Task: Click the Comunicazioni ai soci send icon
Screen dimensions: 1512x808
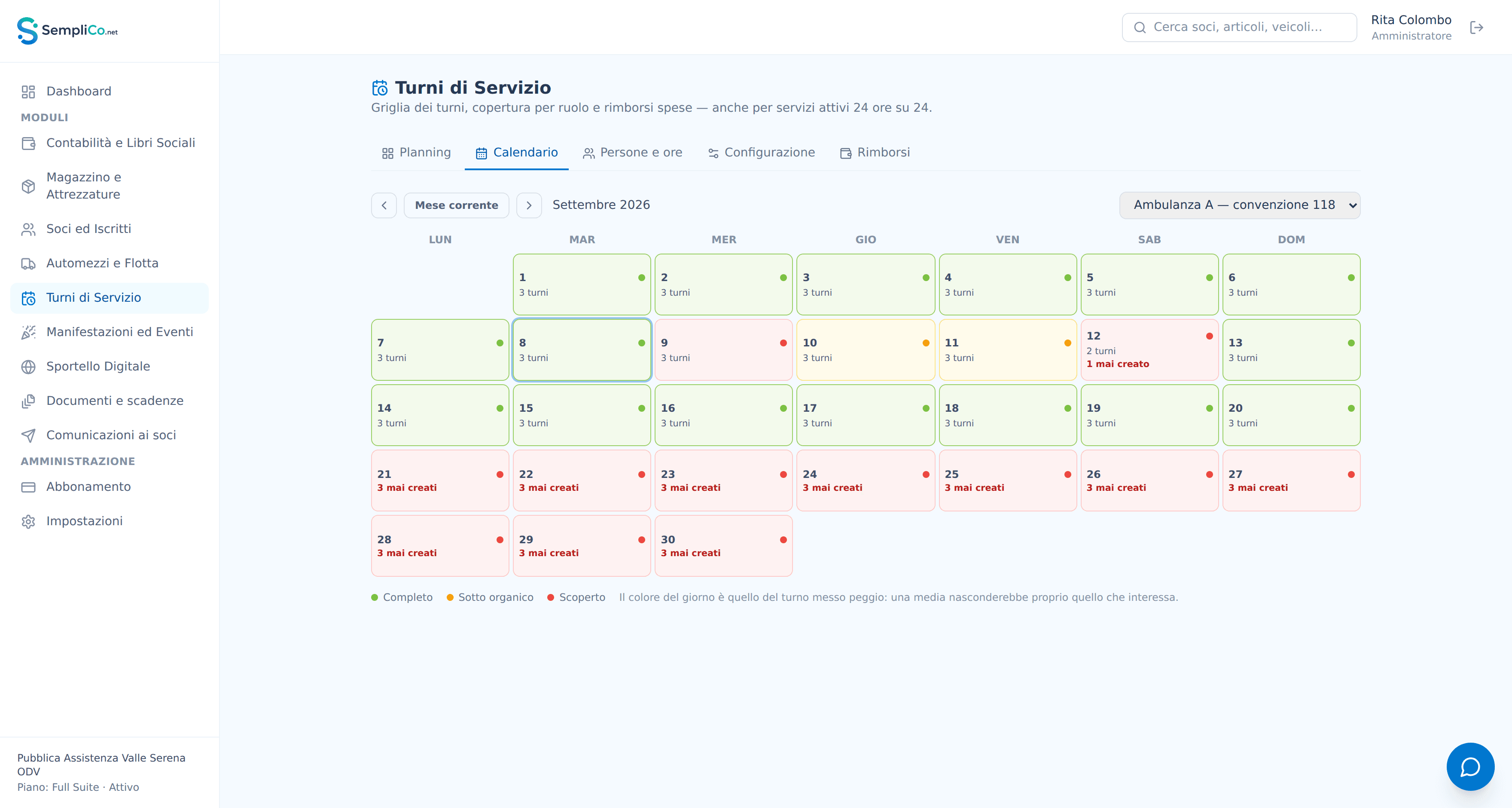Action: (28, 436)
